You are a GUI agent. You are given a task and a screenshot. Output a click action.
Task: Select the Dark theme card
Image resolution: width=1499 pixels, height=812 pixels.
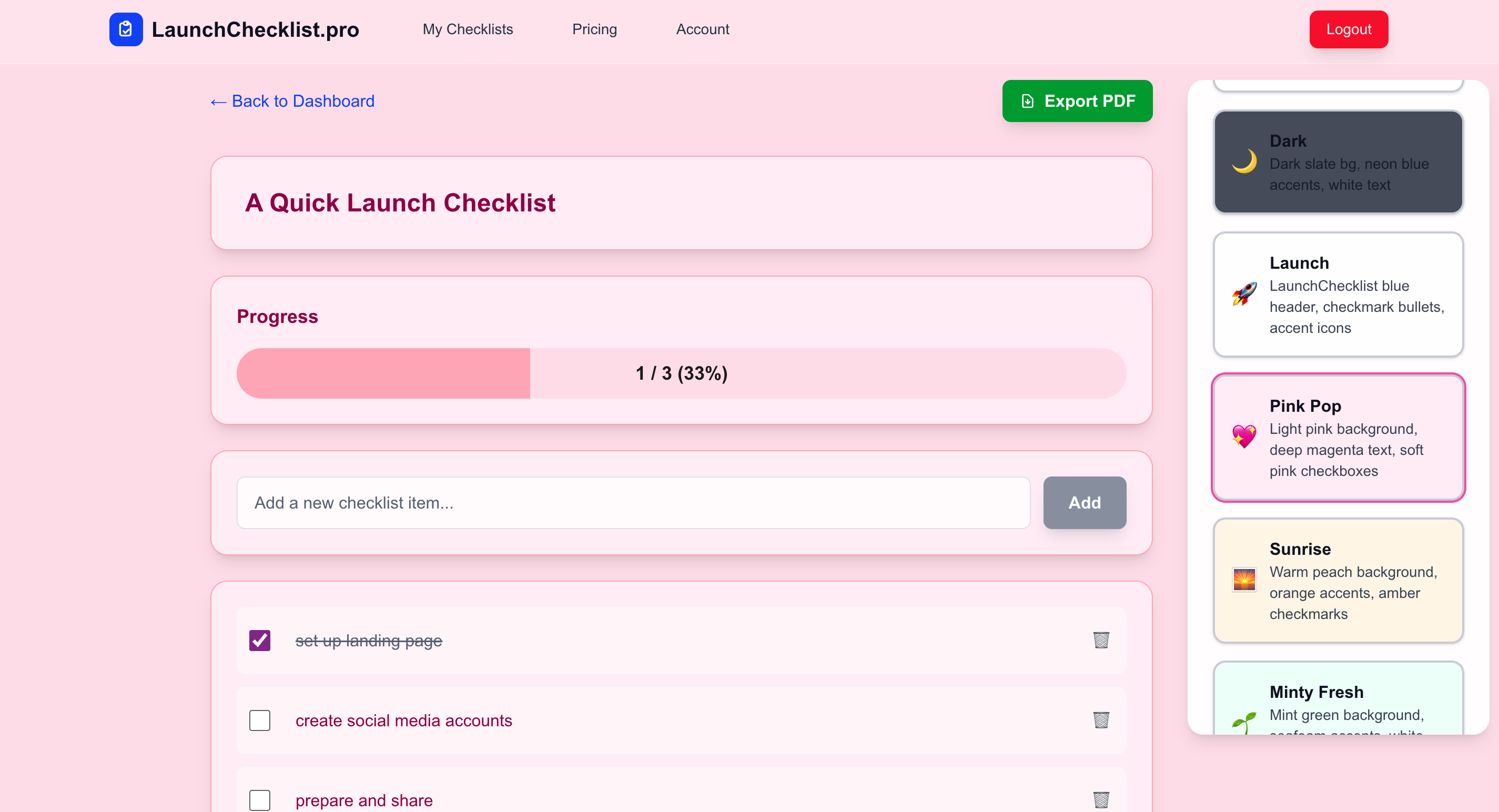click(x=1338, y=161)
